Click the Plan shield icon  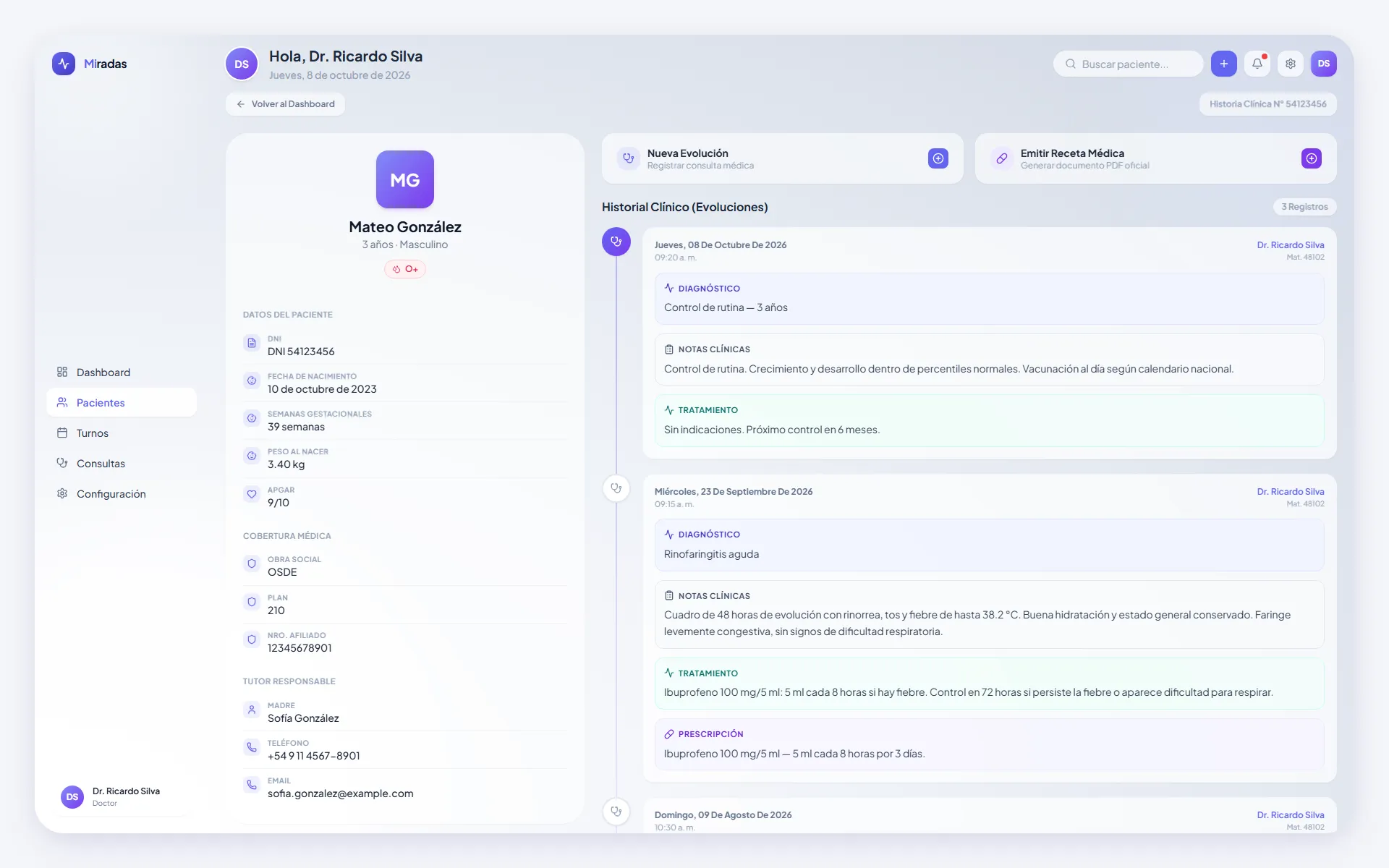click(252, 602)
